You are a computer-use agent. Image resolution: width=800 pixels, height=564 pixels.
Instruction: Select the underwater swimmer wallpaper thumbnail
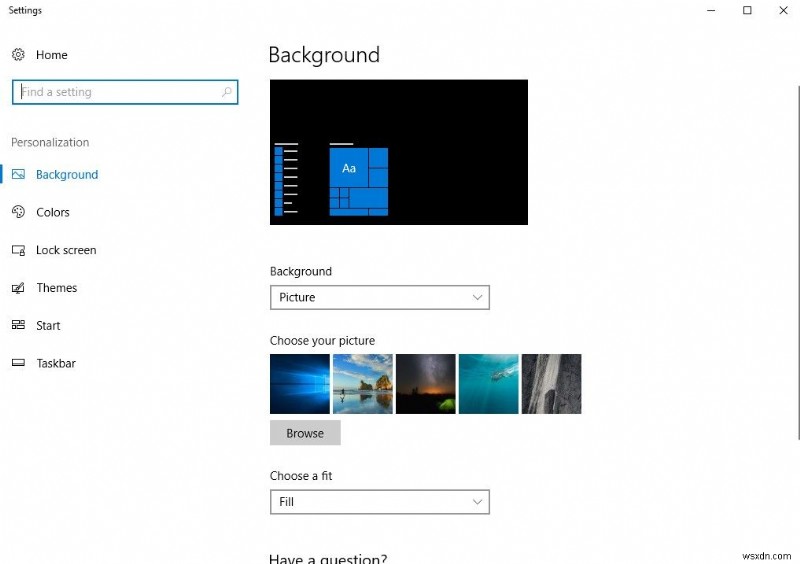coord(488,384)
